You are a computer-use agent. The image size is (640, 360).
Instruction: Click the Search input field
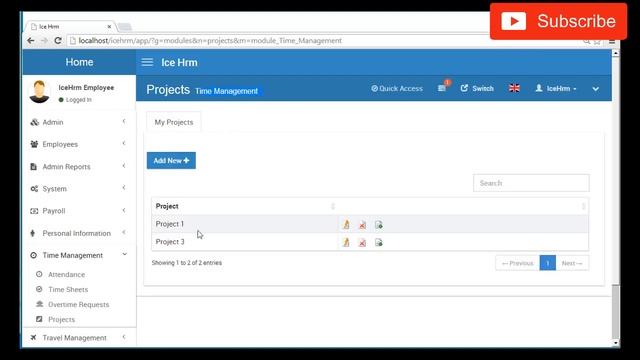531,183
